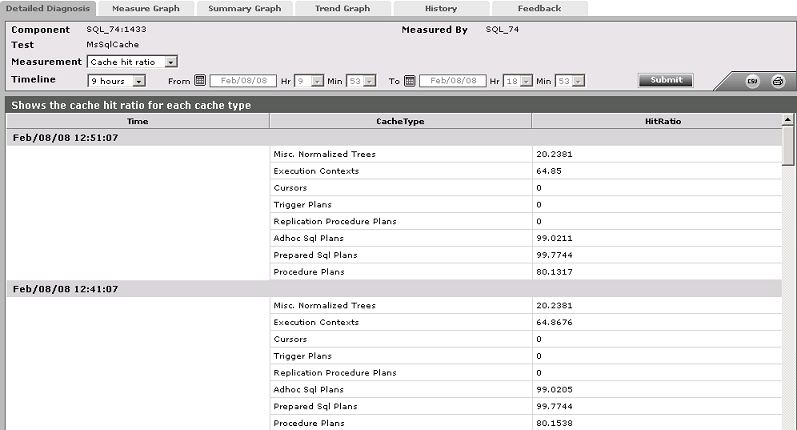Click the vertical scrollbar thumb

788,145
